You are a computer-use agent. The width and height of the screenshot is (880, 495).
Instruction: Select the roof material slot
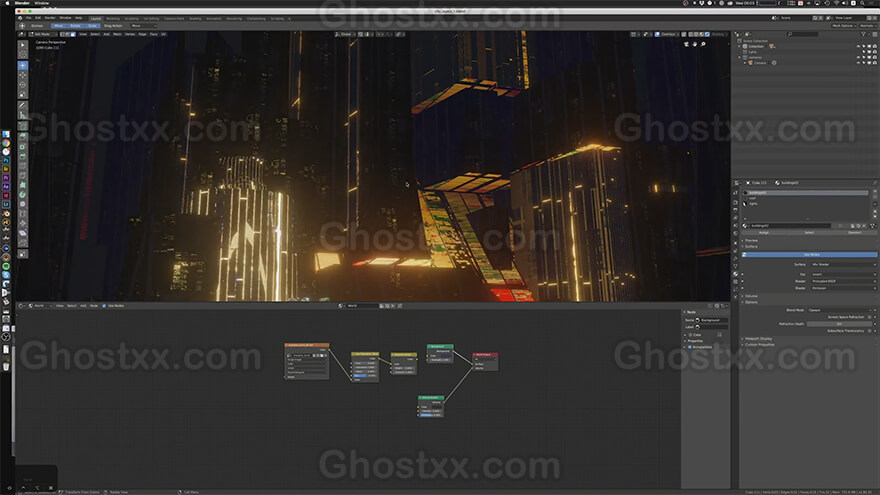pos(805,198)
